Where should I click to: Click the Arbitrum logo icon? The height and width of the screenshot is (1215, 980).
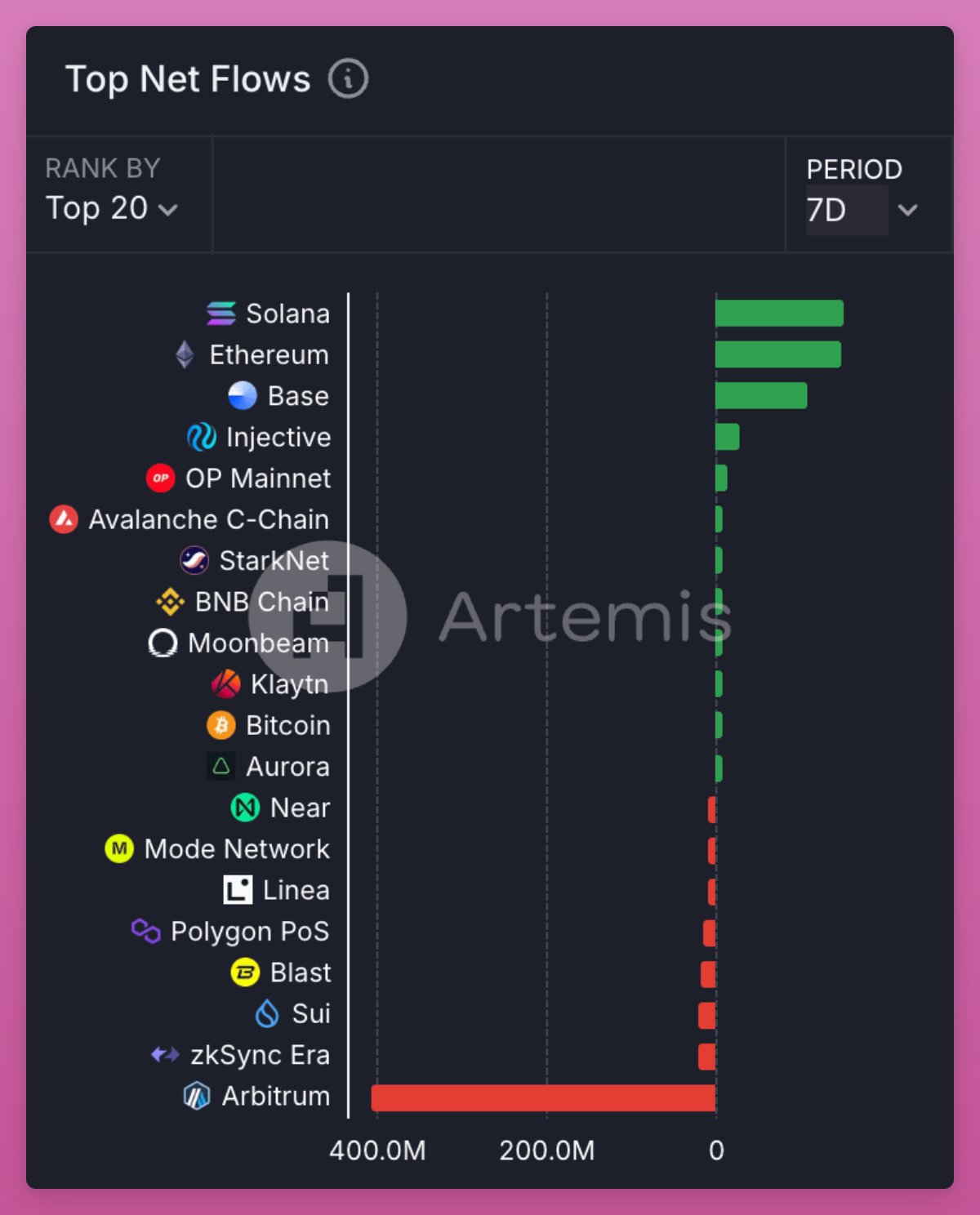click(197, 1096)
